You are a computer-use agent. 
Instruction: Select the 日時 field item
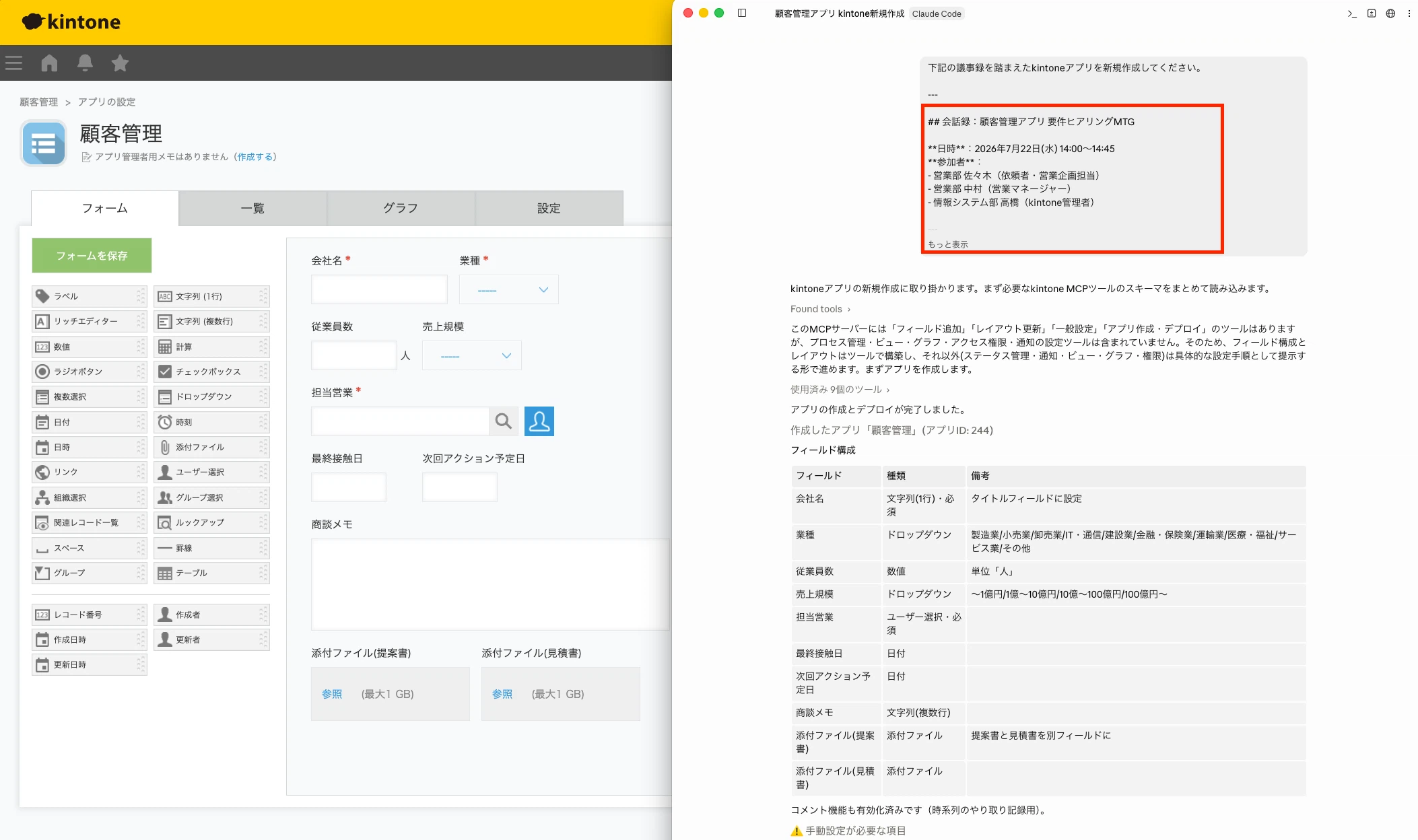pyautogui.click(x=89, y=447)
